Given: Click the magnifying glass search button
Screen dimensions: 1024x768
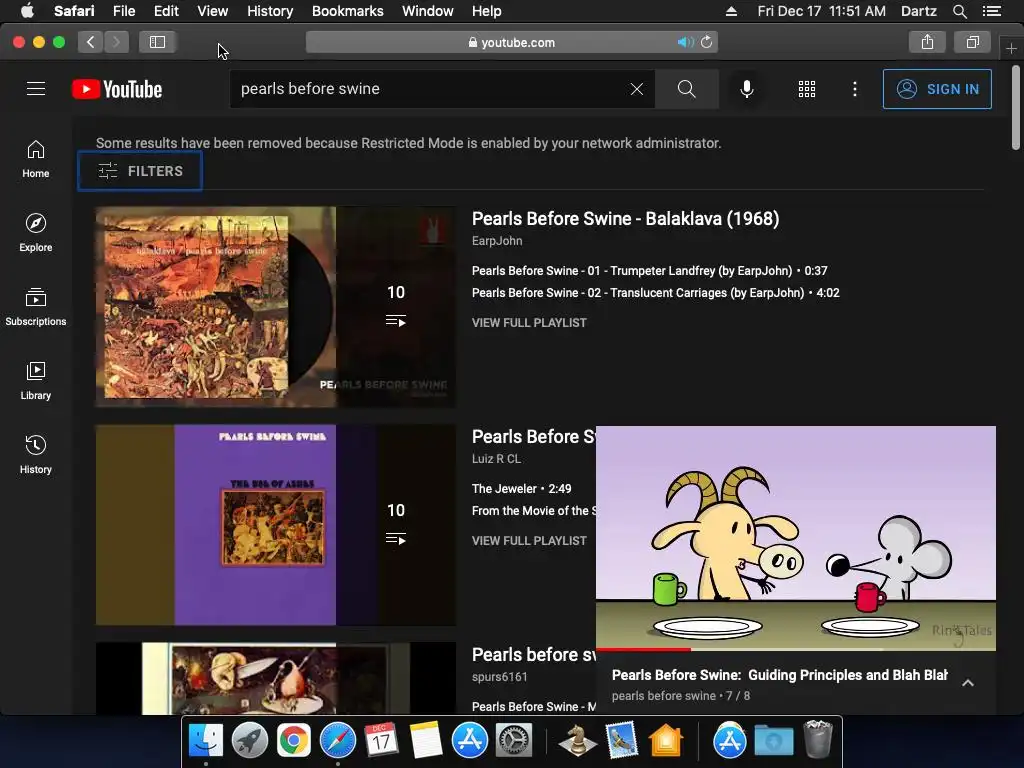Looking at the screenshot, I should pos(686,89).
